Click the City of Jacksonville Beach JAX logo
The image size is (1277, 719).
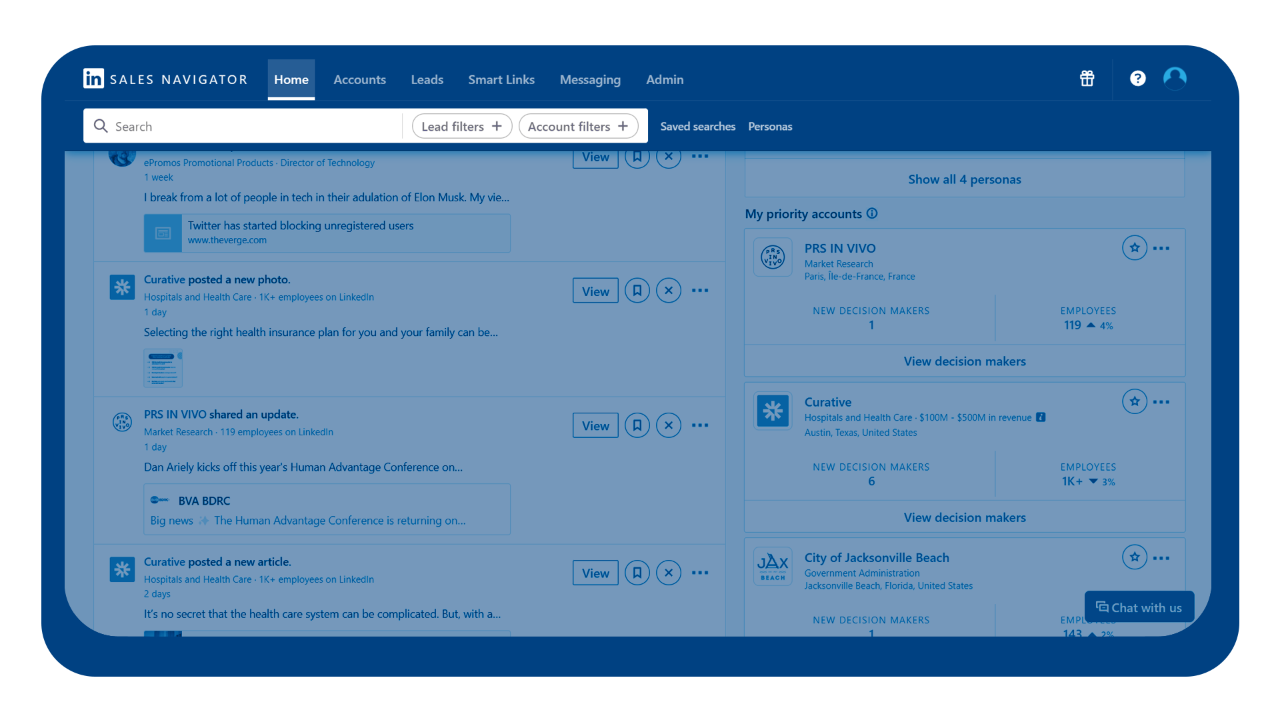click(x=773, y=566)
